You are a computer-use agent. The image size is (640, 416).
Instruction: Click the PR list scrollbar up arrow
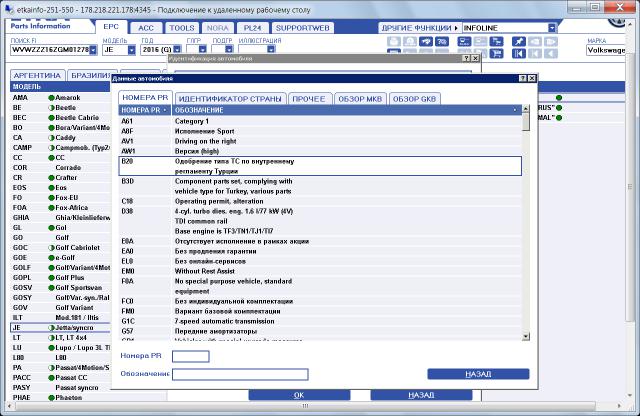(526, 109)
